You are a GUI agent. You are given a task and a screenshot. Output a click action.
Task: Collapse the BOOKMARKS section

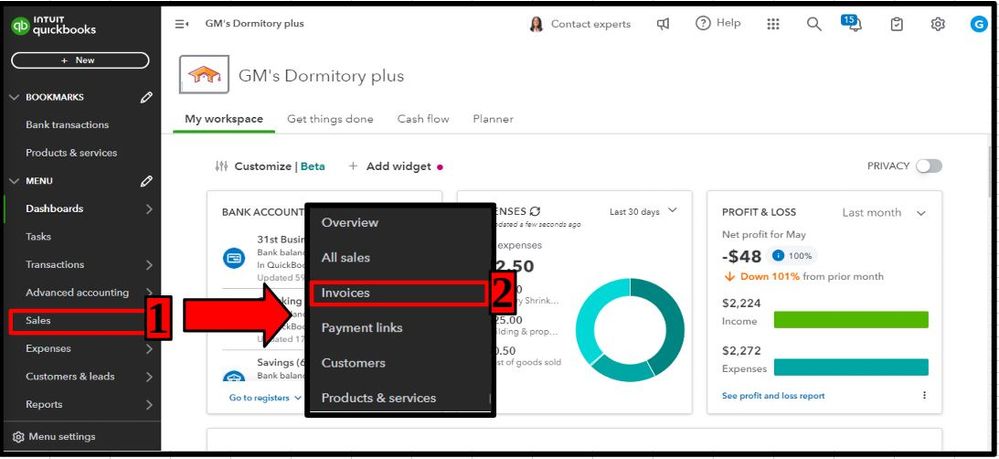[15, 98]
